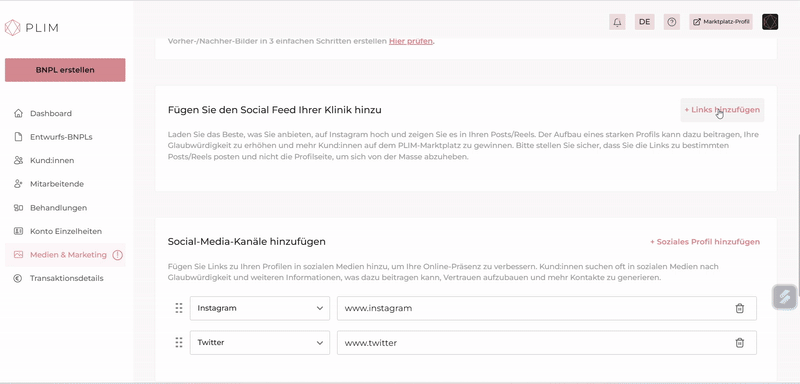Click the Dashboard home icon

[x=18, y=113]
